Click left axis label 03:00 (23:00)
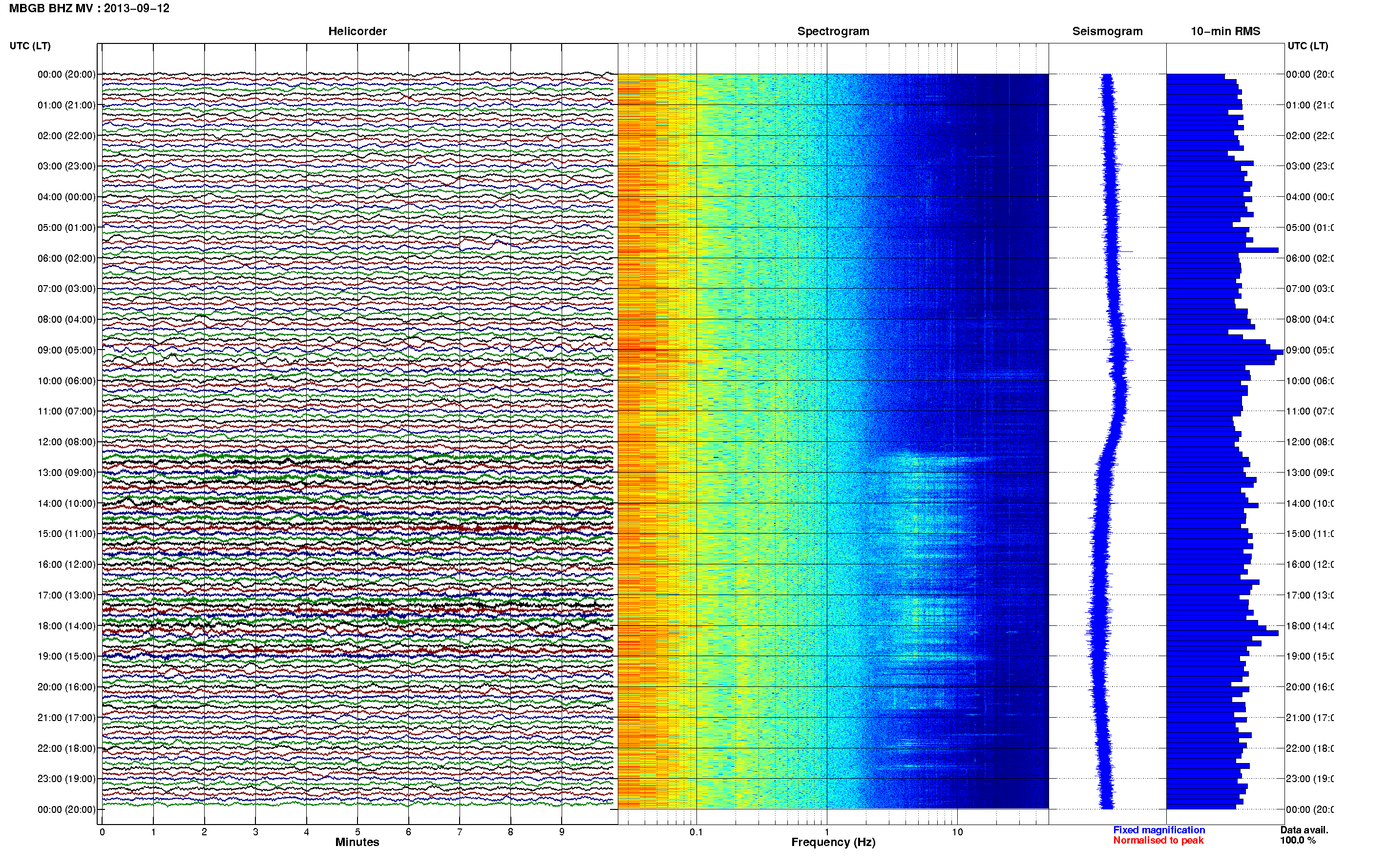Image resolution: width=1389 pixels, height=868 pixels. coord(66,166)
